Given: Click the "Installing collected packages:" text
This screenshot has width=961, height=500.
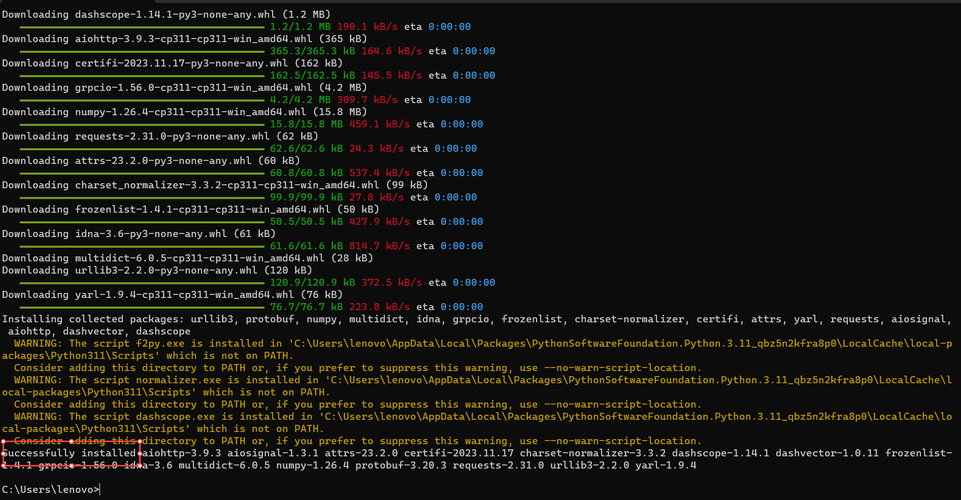Looking at the screenshot, I should [93, 319].
